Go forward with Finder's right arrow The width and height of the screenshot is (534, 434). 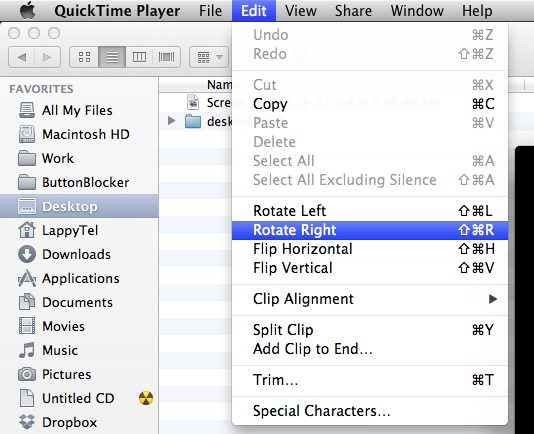tap(47, 57)
